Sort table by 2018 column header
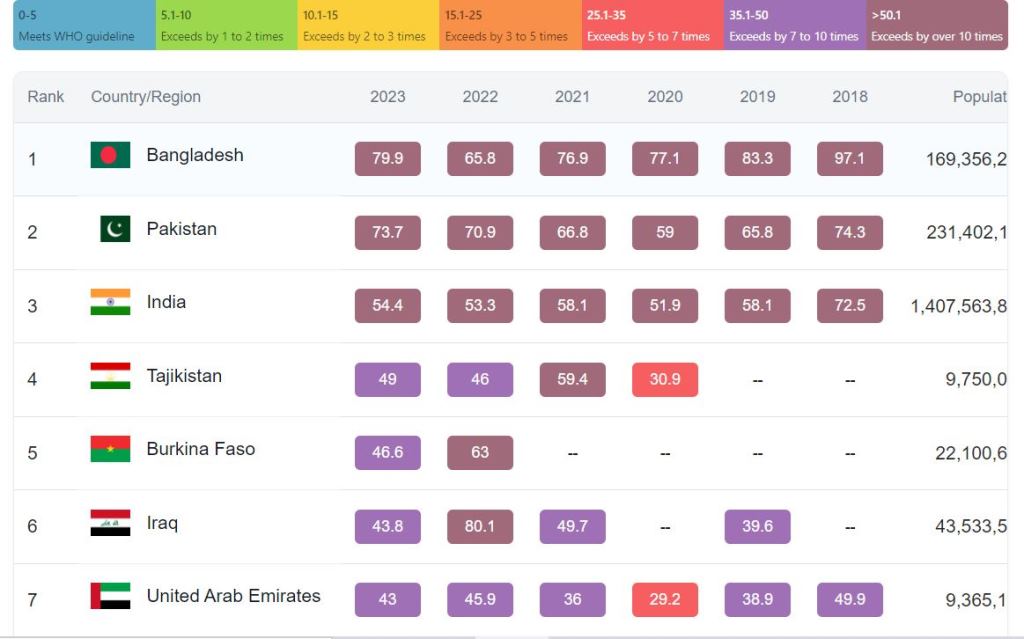Screen dimensions: 1024x639 [x=849, y=97]
